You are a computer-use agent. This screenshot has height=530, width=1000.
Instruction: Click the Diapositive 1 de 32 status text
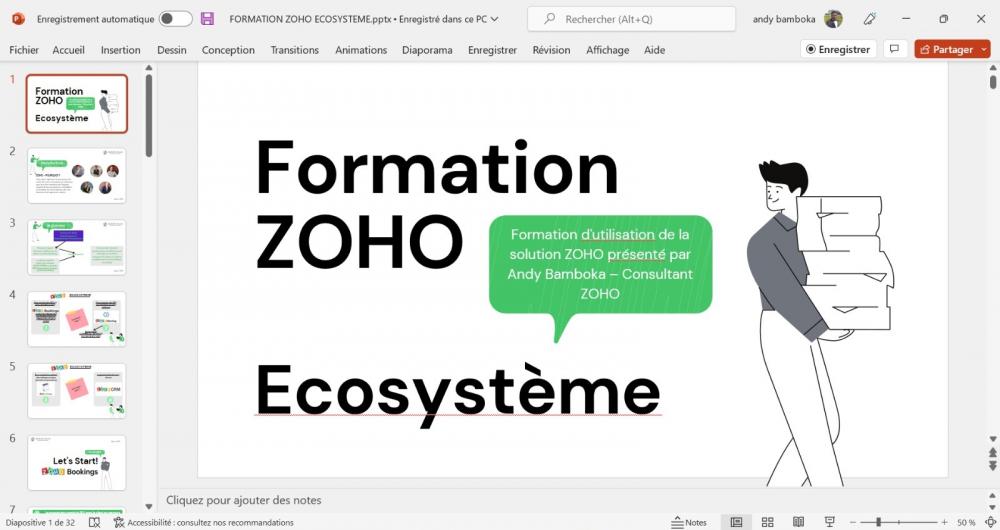(x=40, y=522)
